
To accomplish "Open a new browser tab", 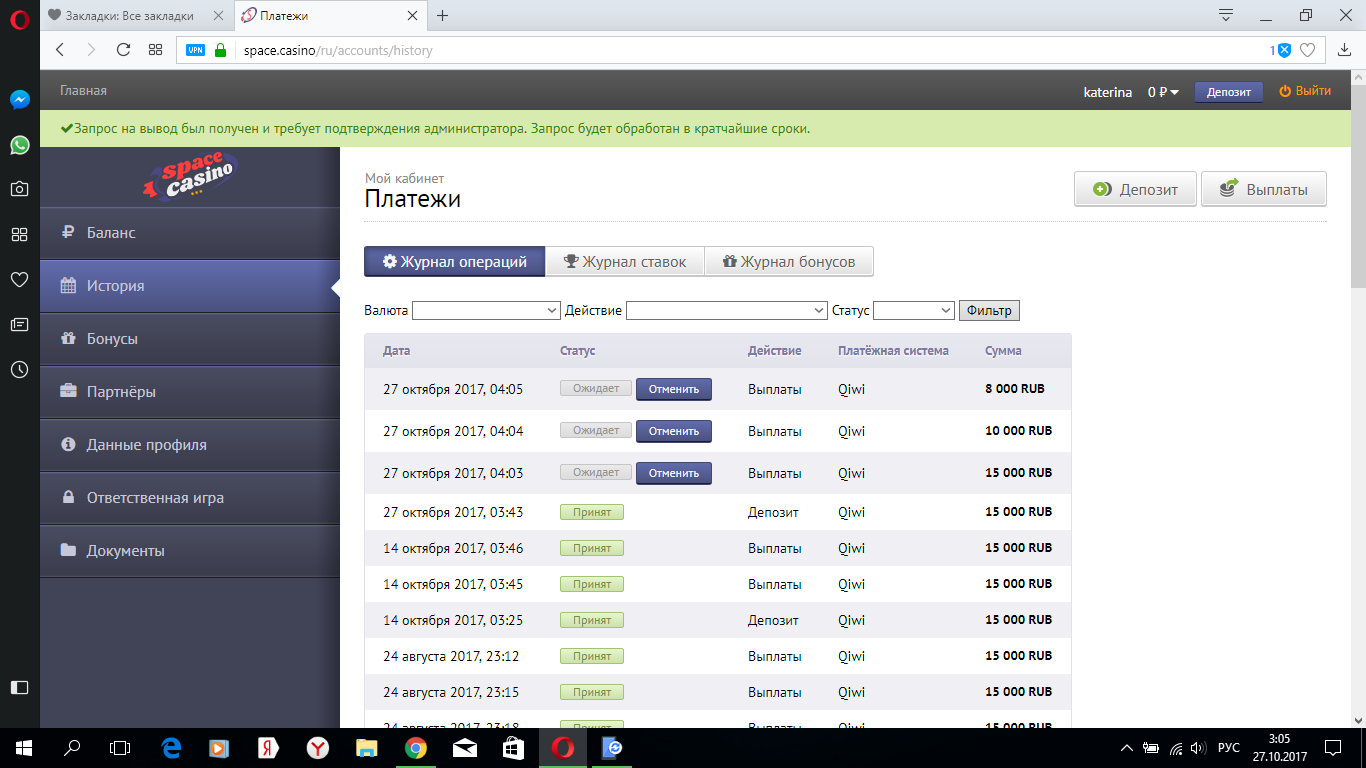I will tap(443, 15).
